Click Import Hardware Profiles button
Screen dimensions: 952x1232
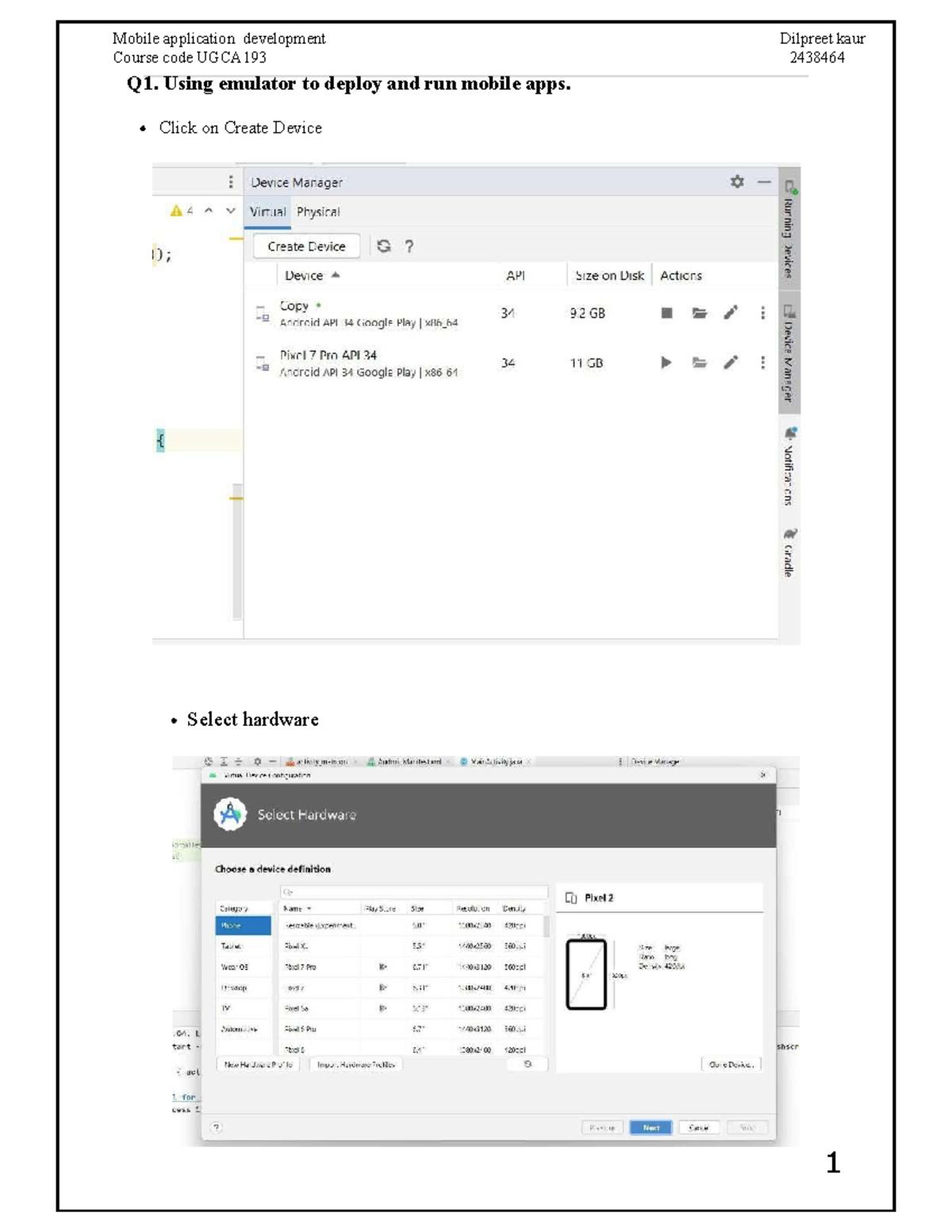pyautogui.click(x=355, y=1065)
